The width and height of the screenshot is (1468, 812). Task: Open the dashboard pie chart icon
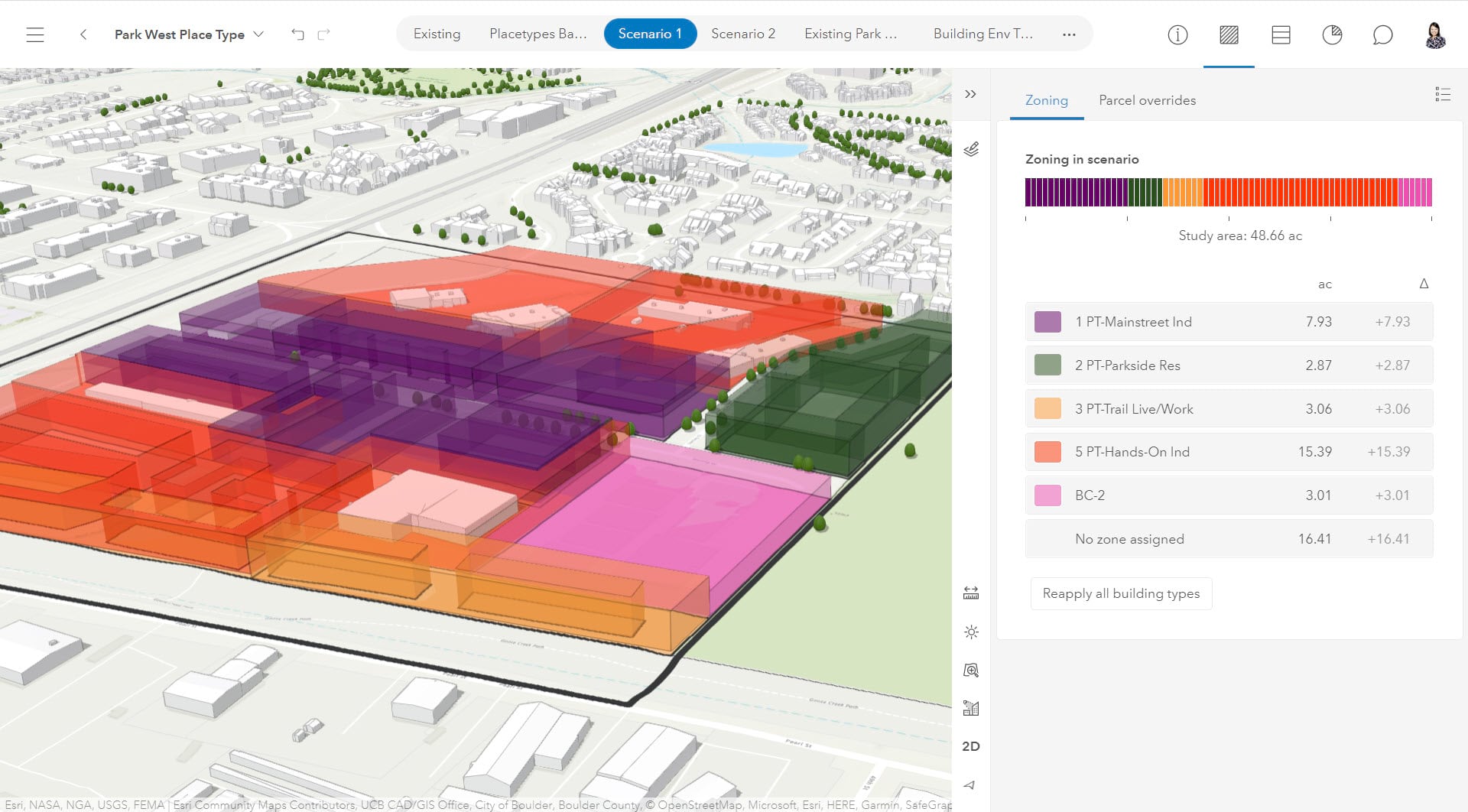(1332, 35)
